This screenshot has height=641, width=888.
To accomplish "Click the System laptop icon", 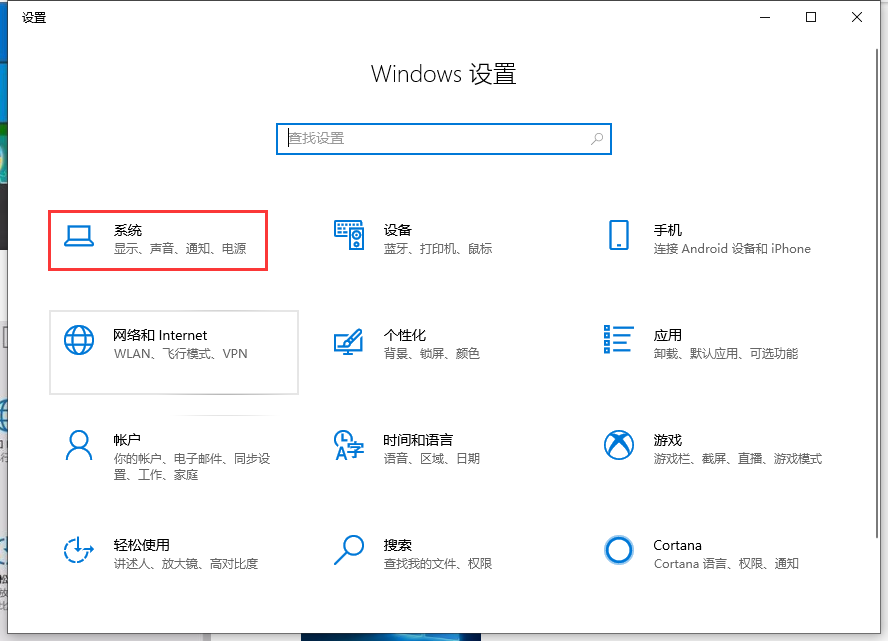I will [x=79, y=236].
